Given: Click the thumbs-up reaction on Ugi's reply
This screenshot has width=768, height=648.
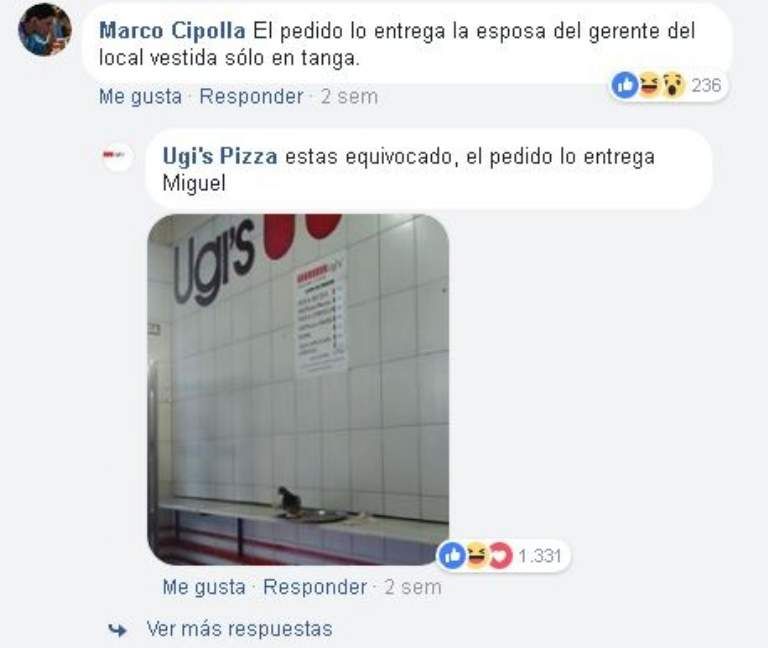Looking at the screenshot, I should pos(452,555).
